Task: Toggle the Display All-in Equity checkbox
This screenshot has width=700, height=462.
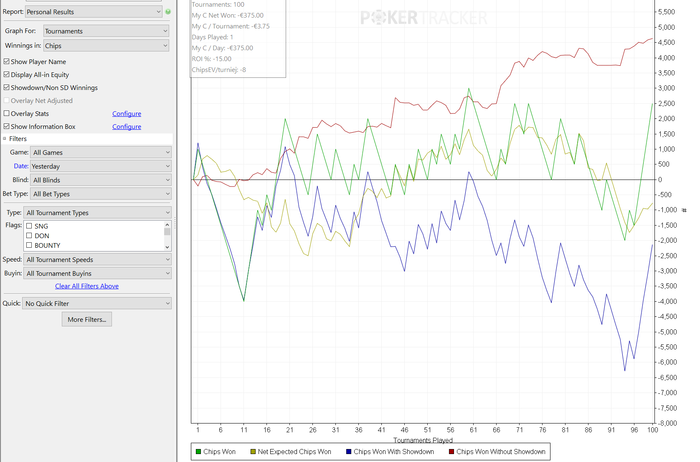Action: click(x=6, y=75)
